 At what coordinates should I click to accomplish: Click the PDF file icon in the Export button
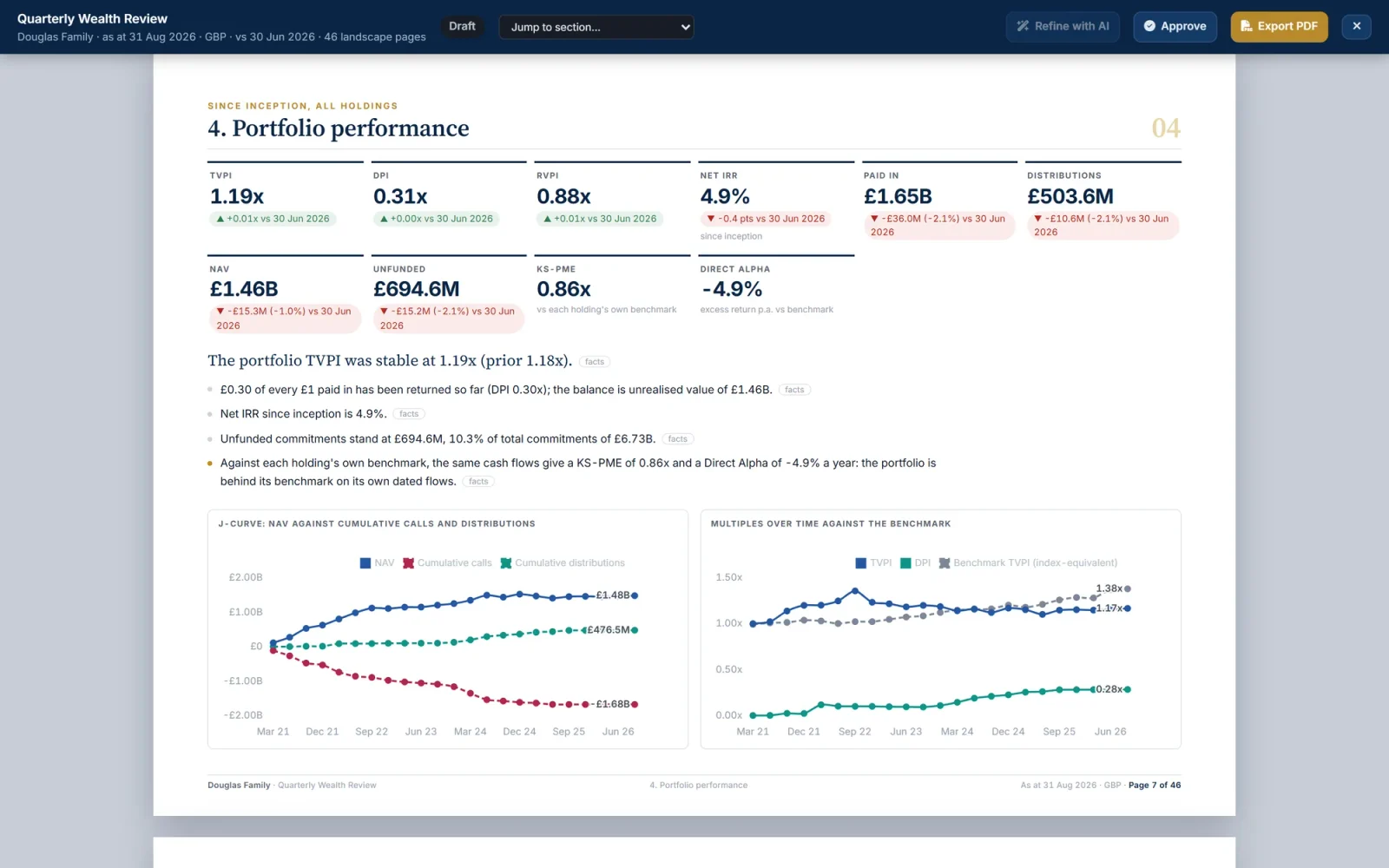[1246, 26]
